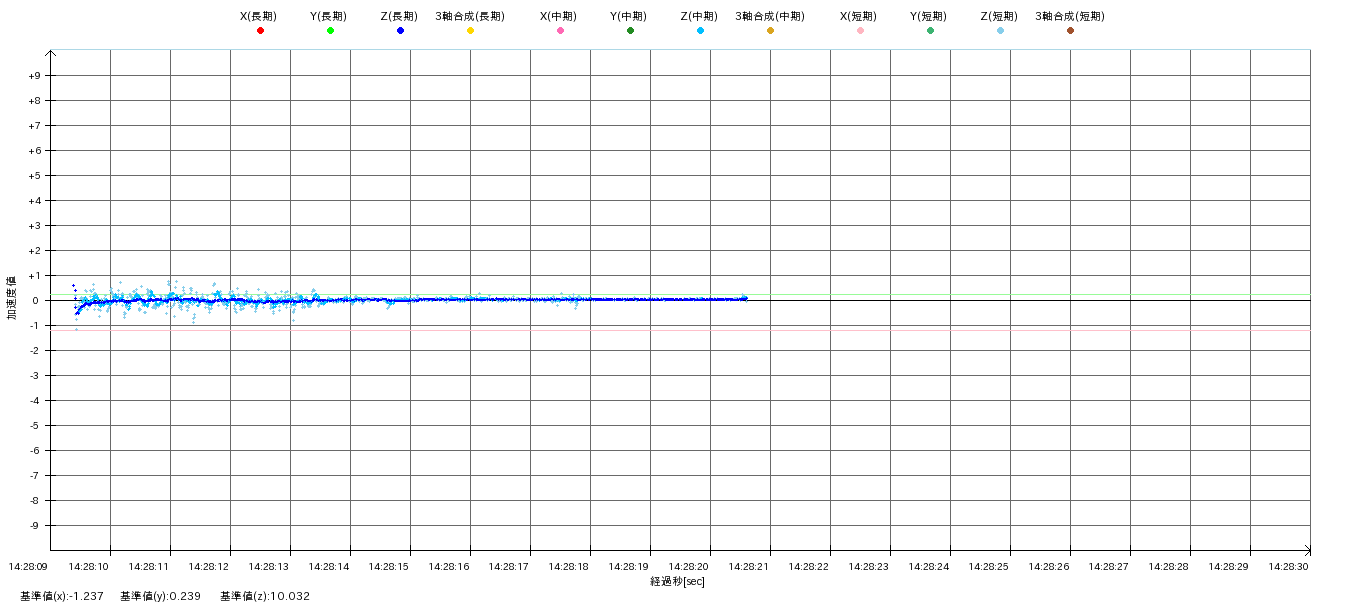
Task: Click the orange 3軸合成(中期) legend dot
Action: [x=770, y=31]
